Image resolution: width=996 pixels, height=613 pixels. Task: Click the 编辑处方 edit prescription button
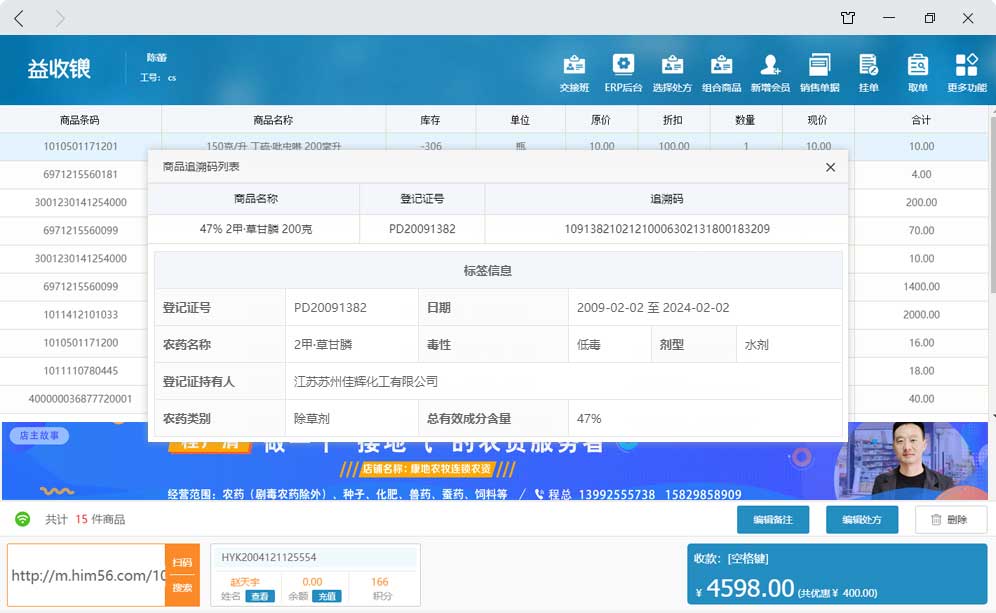(861, 520)
